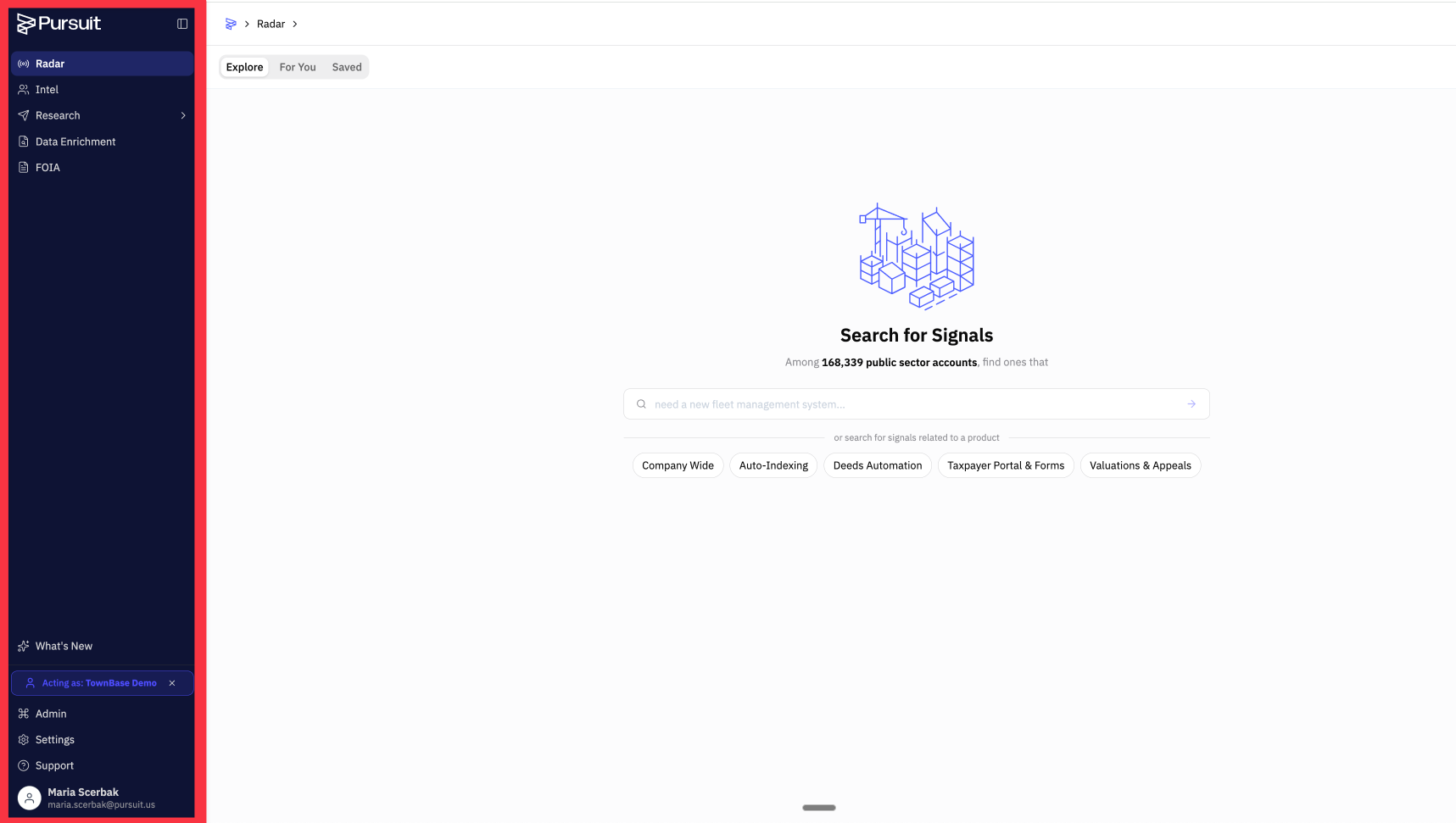
Task: Select the Auto-Indexing product chip
Action: coord(773,465)
